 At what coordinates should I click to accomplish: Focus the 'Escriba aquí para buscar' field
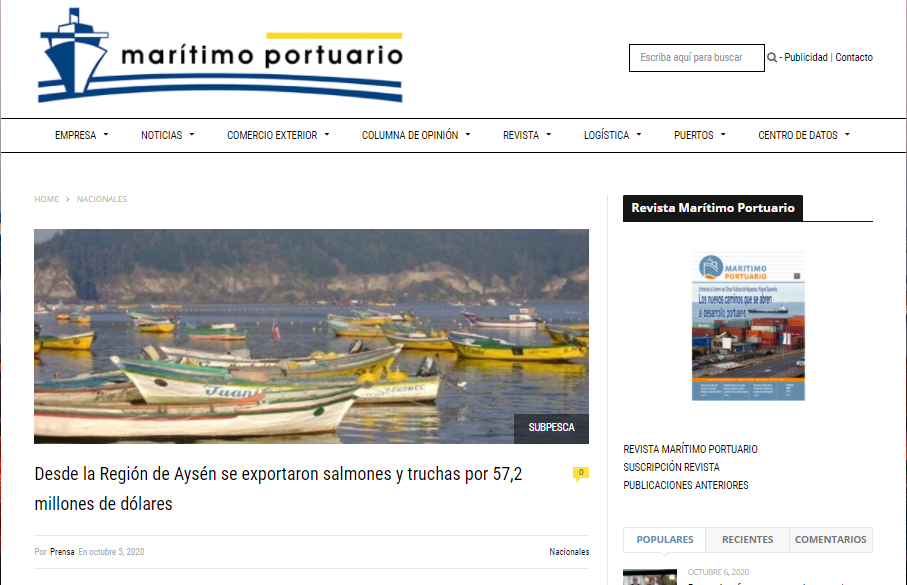click(696, 58)
